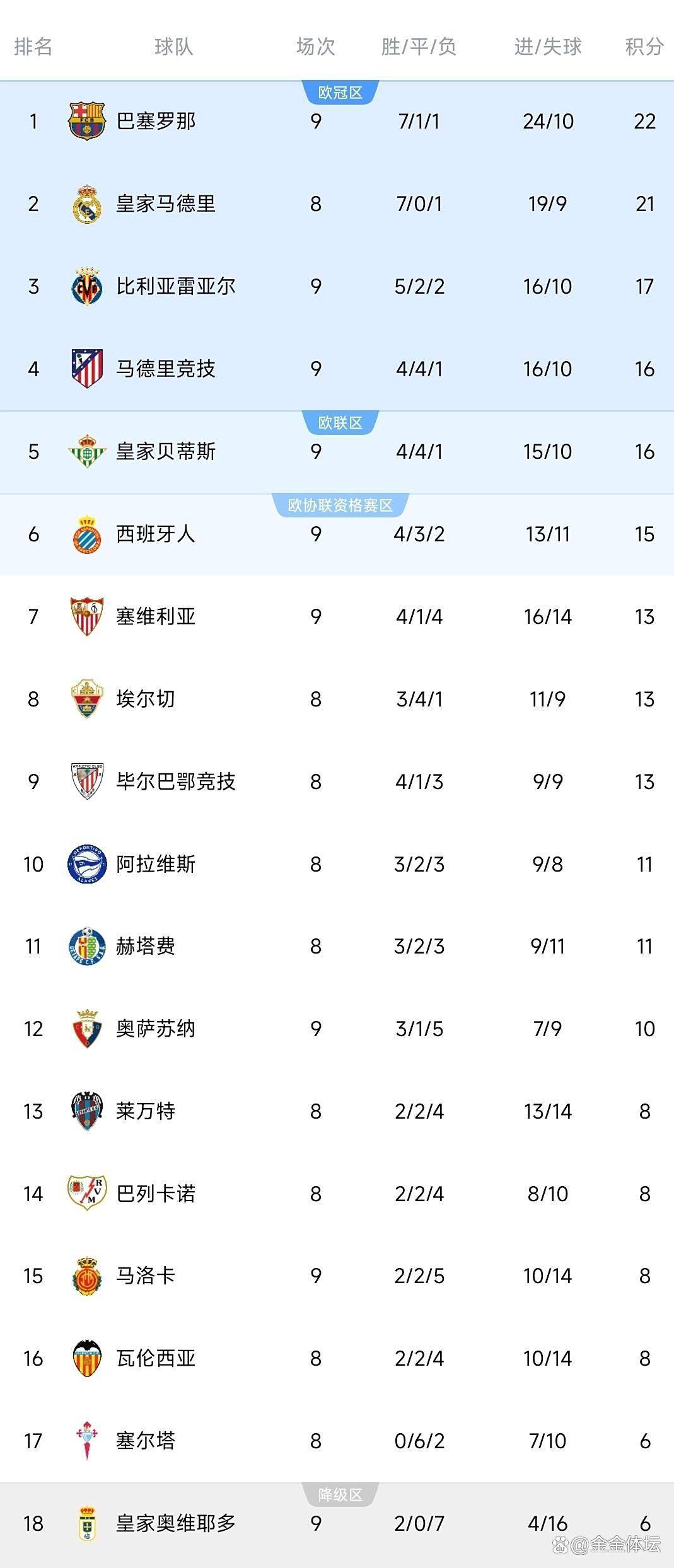Open team name 毕尔巴鄂竞技

(x=176, y=781)
